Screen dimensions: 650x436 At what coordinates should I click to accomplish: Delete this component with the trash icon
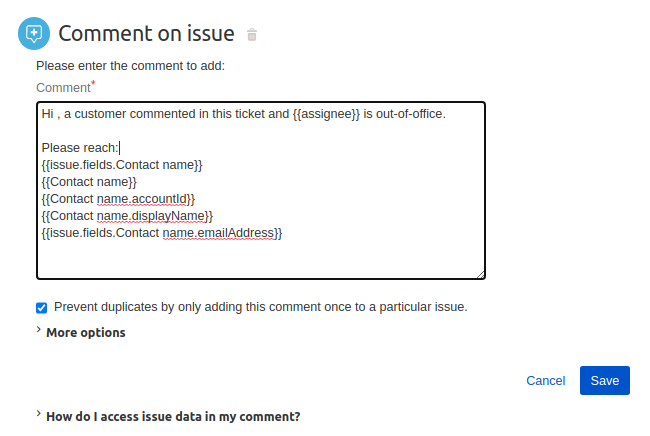252,34
